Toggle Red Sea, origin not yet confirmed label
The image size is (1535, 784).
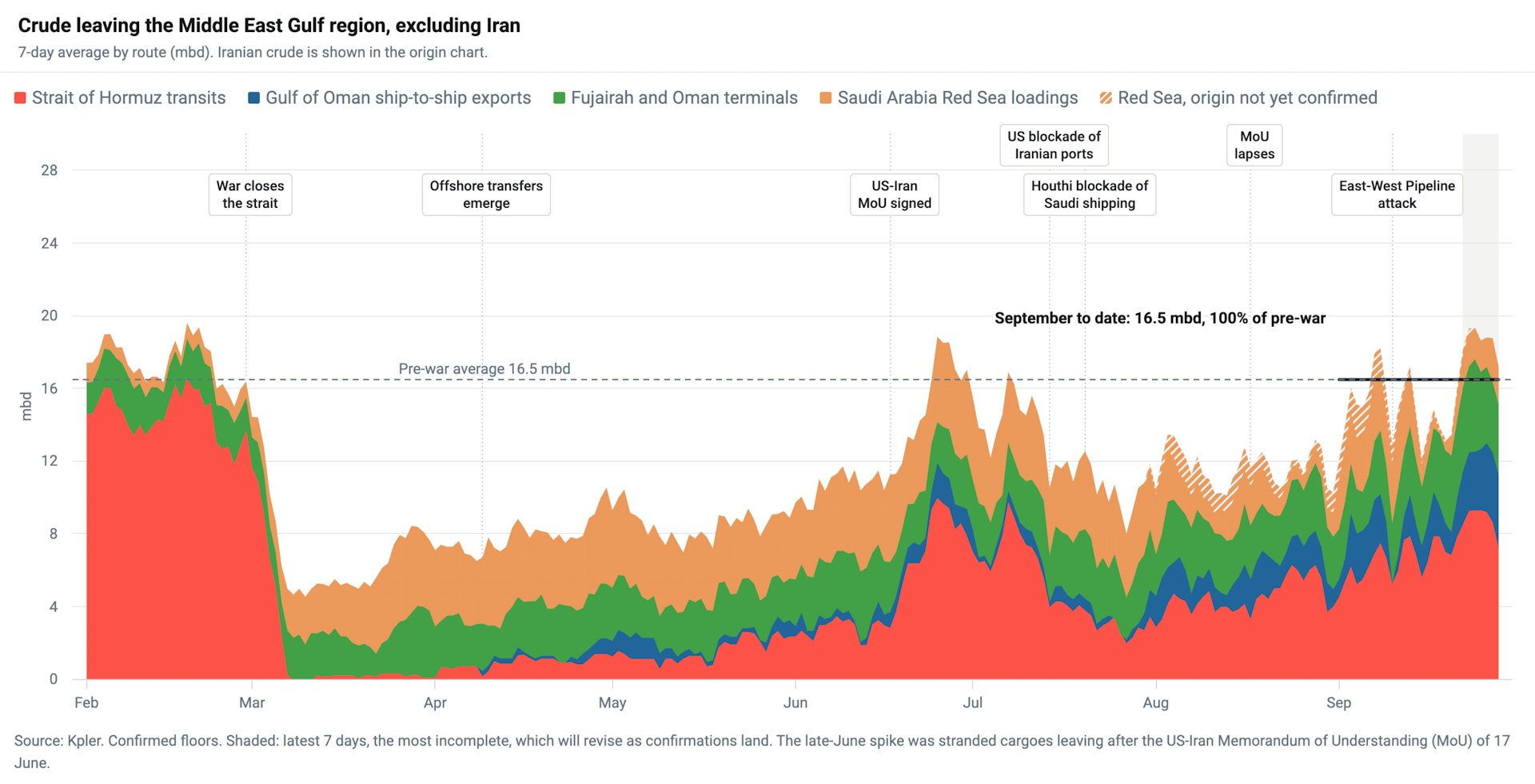point(1247,98)
